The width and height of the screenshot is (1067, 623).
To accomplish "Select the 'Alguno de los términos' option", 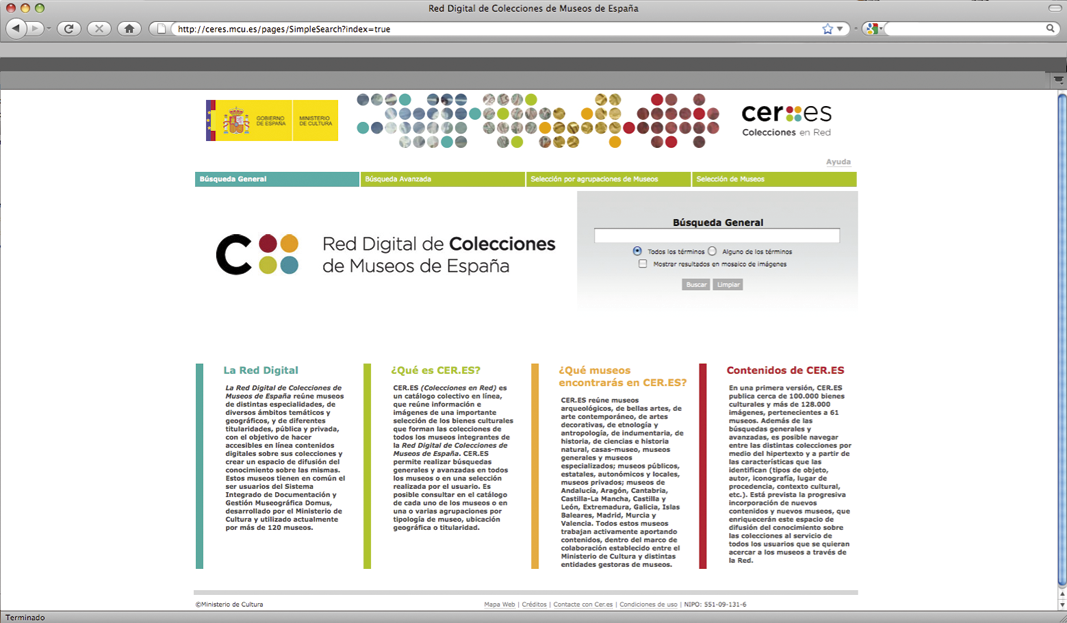I will [712, 251].
